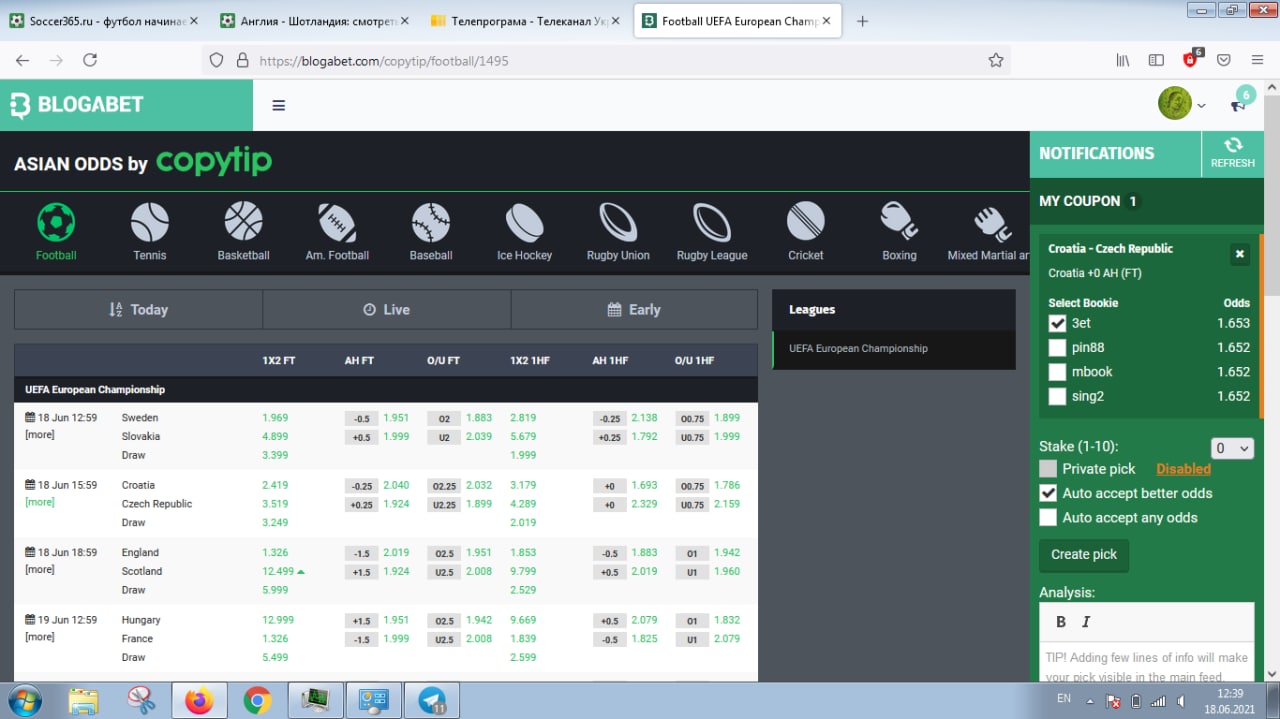
Task: Reload the page in browser
Action: pos(90,60)
